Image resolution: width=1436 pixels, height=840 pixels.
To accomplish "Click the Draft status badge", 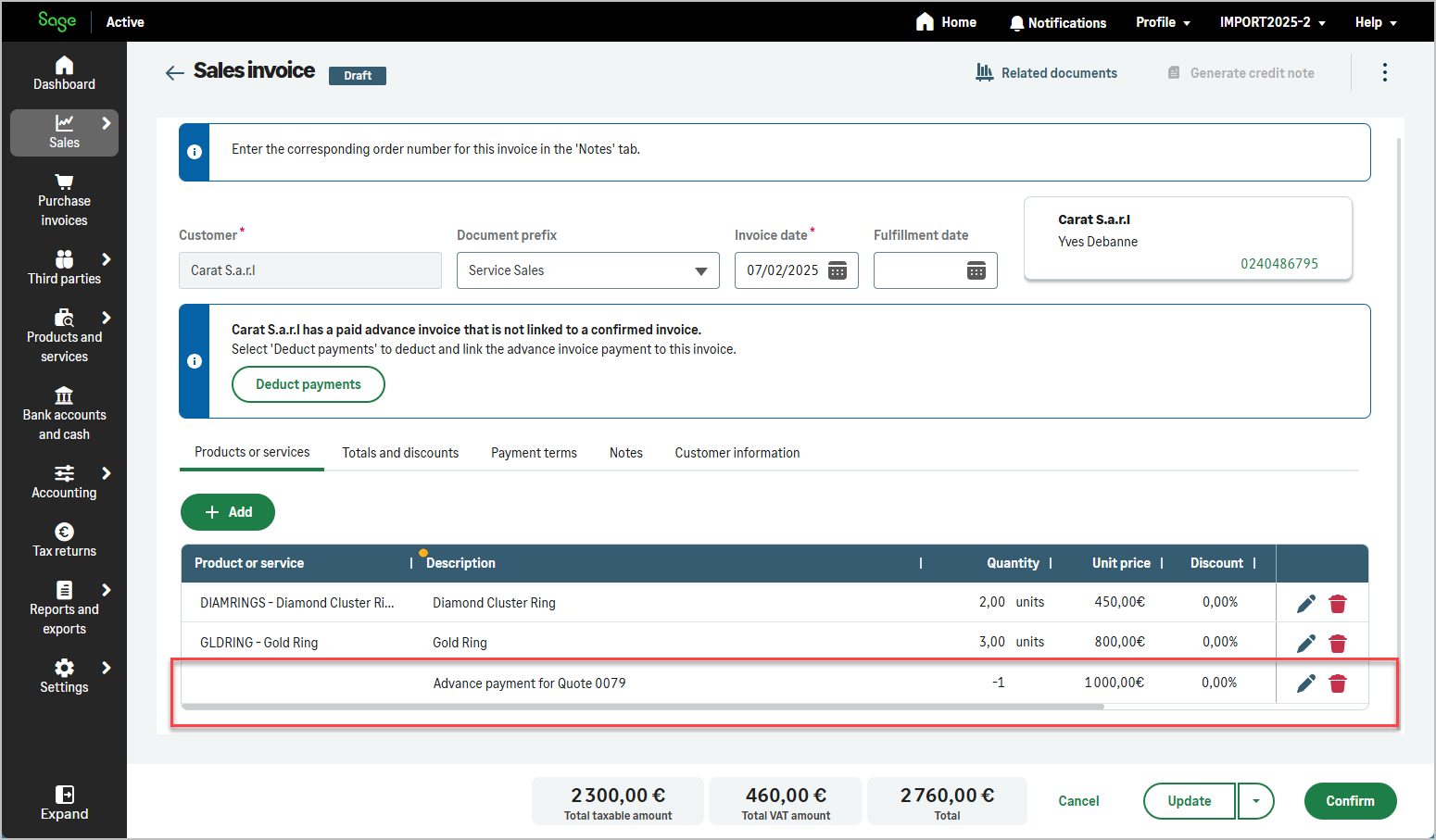I will (358, 76).
